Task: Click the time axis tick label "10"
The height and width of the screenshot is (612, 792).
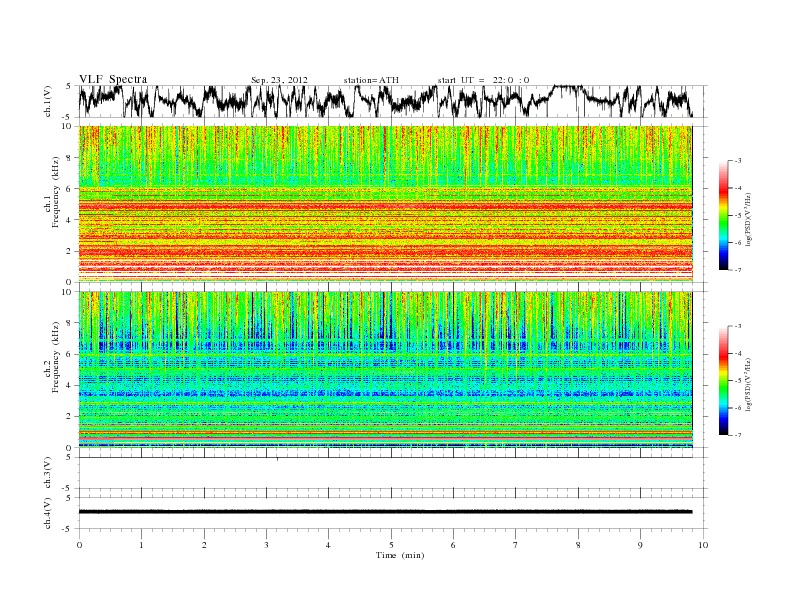Action: pyautogui.click(x=703, y=545)
